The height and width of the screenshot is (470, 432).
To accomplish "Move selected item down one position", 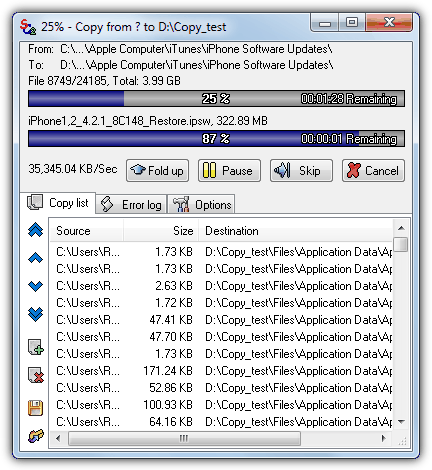I will 35,286.
